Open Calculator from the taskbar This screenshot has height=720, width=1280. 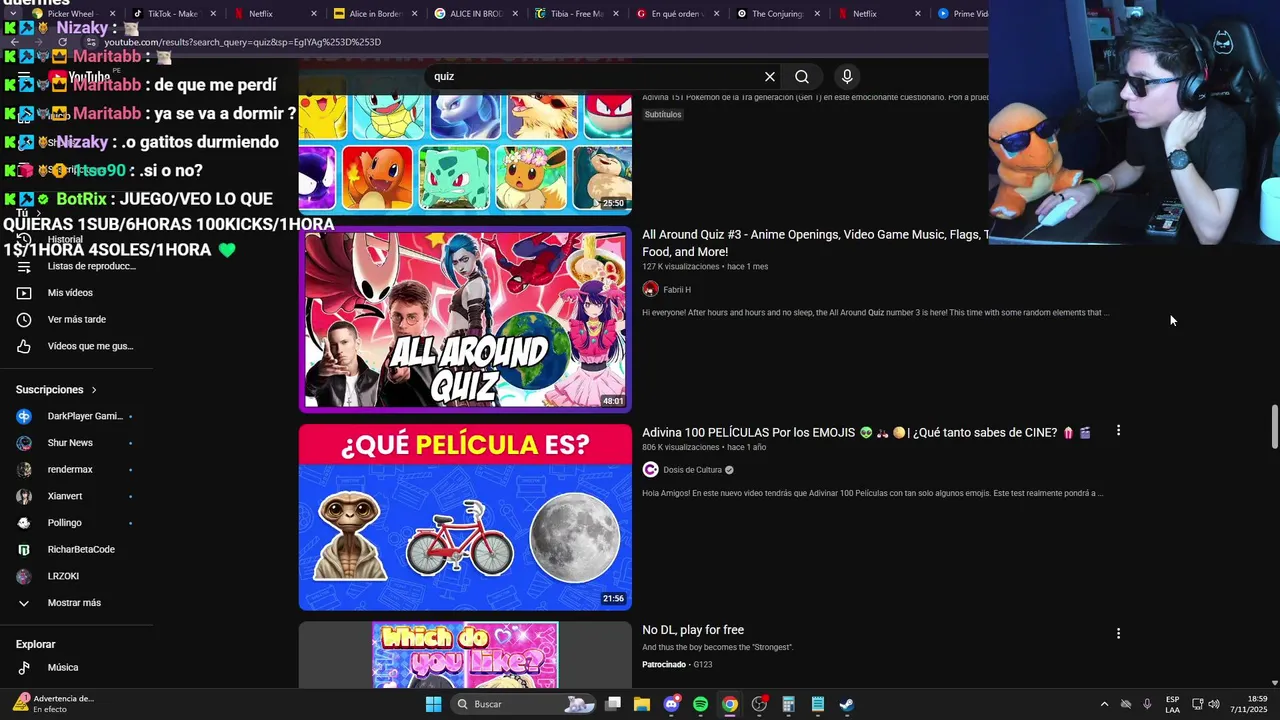(x=788, y=704)
